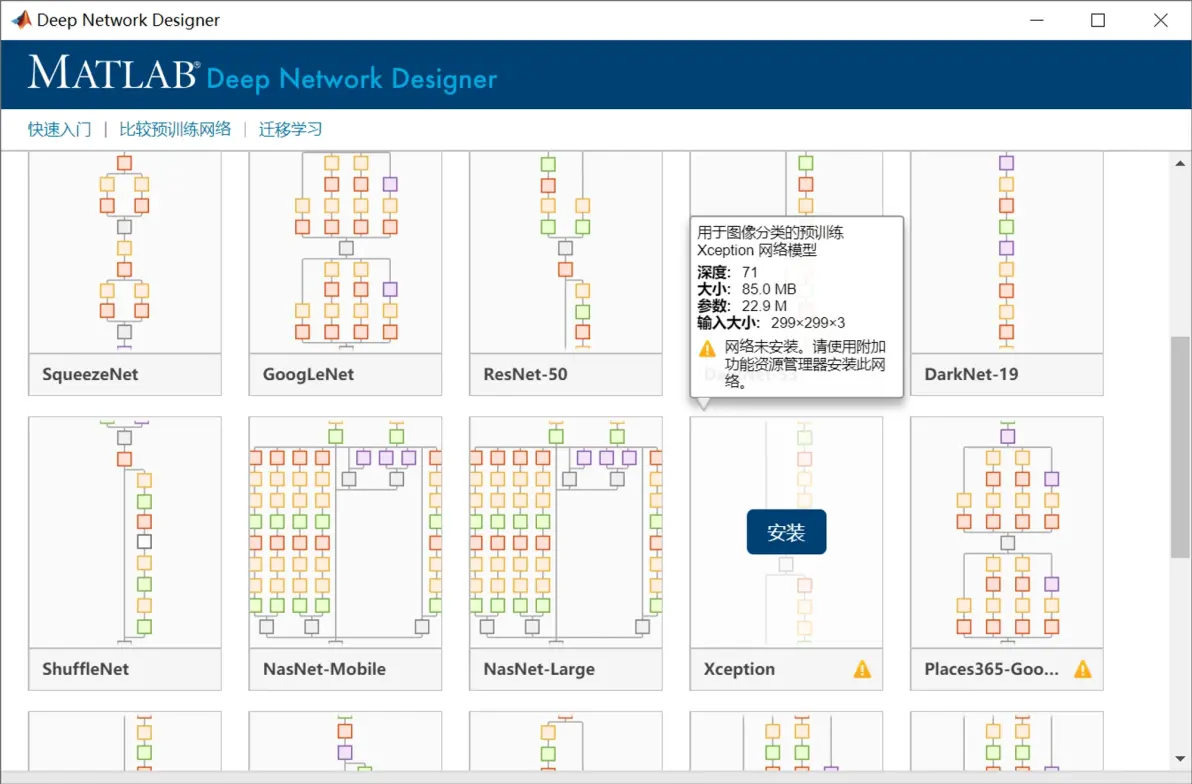This screenshot has height=784, width=1192.
Task: Minimize the Deep Network Designer window
Action: [1036, 20]
